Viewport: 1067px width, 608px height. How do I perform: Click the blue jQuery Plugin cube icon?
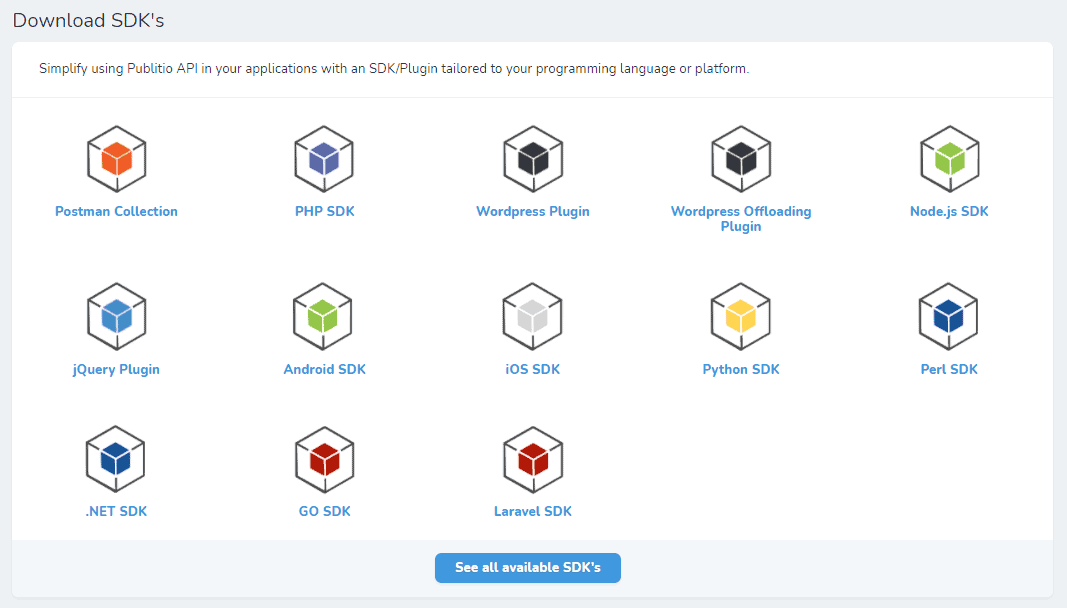tap(117, 316)
